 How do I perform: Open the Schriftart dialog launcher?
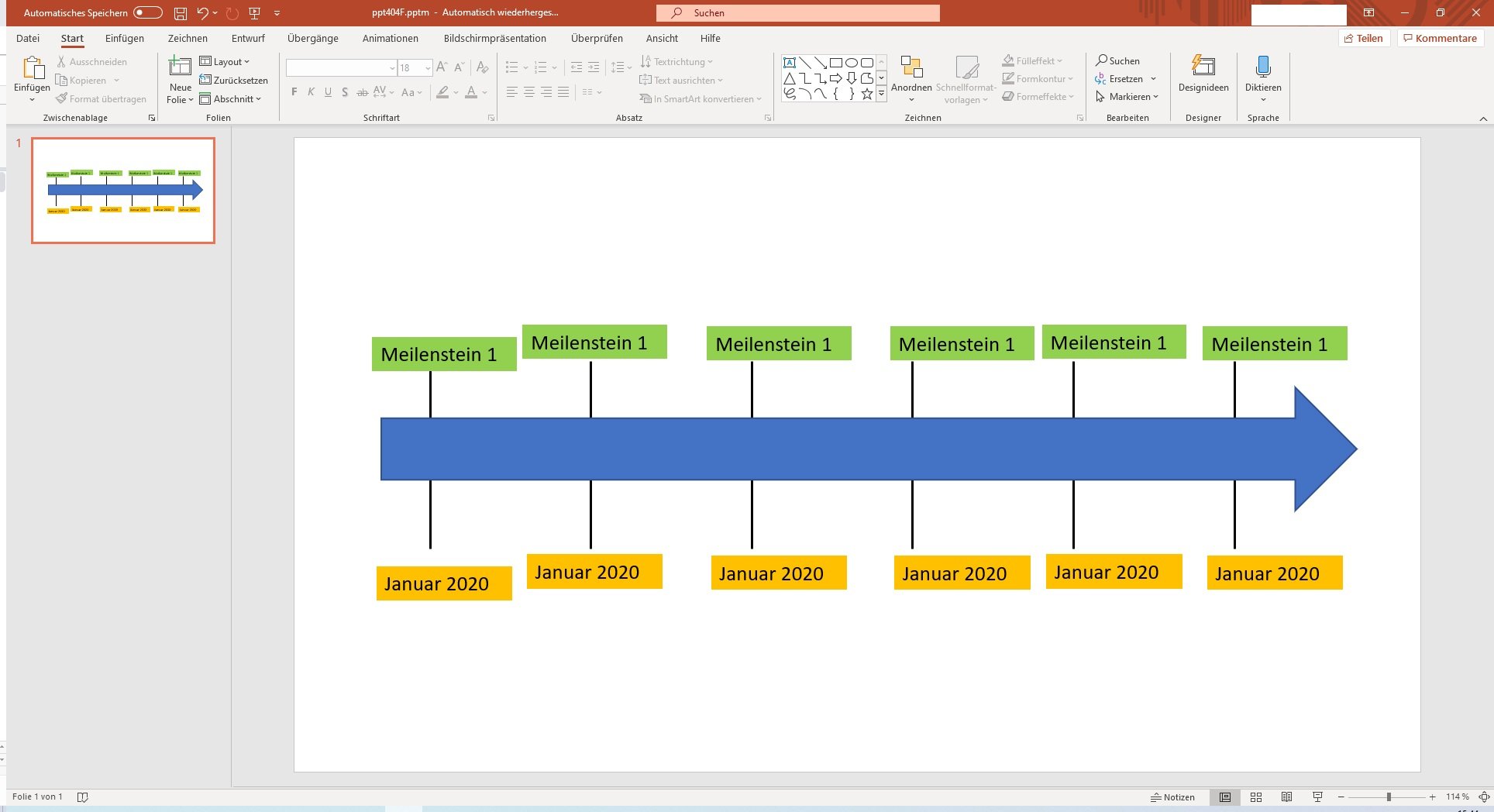click(x=491, y=118)
